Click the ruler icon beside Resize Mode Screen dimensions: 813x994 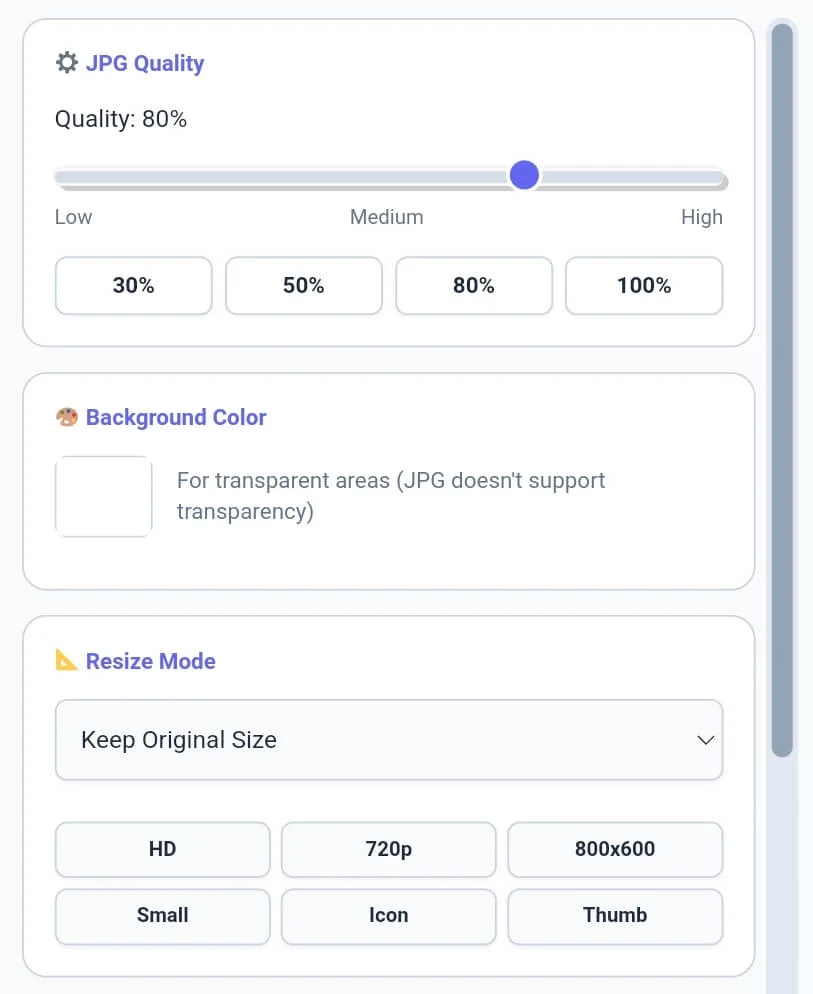pyautogui.click(x=66, y=661)
